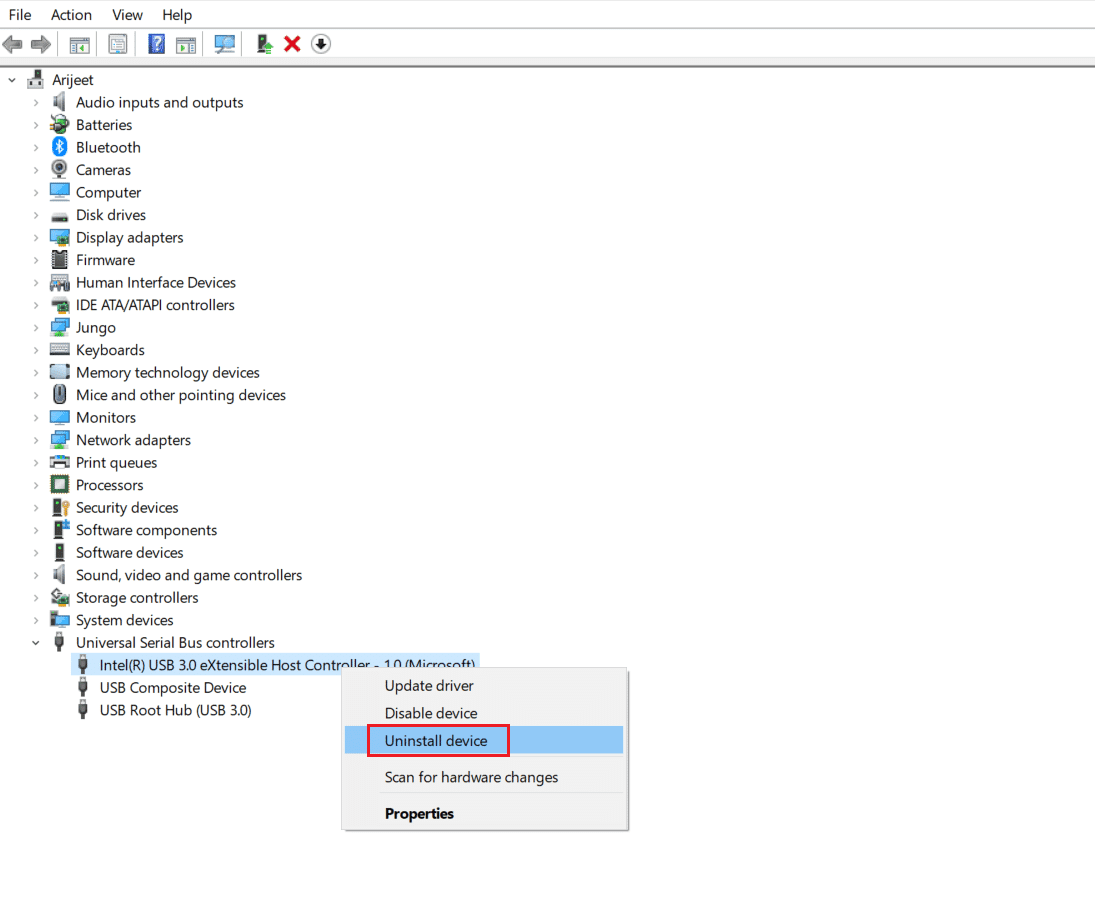Open the View menu

(x=127, y=14)
